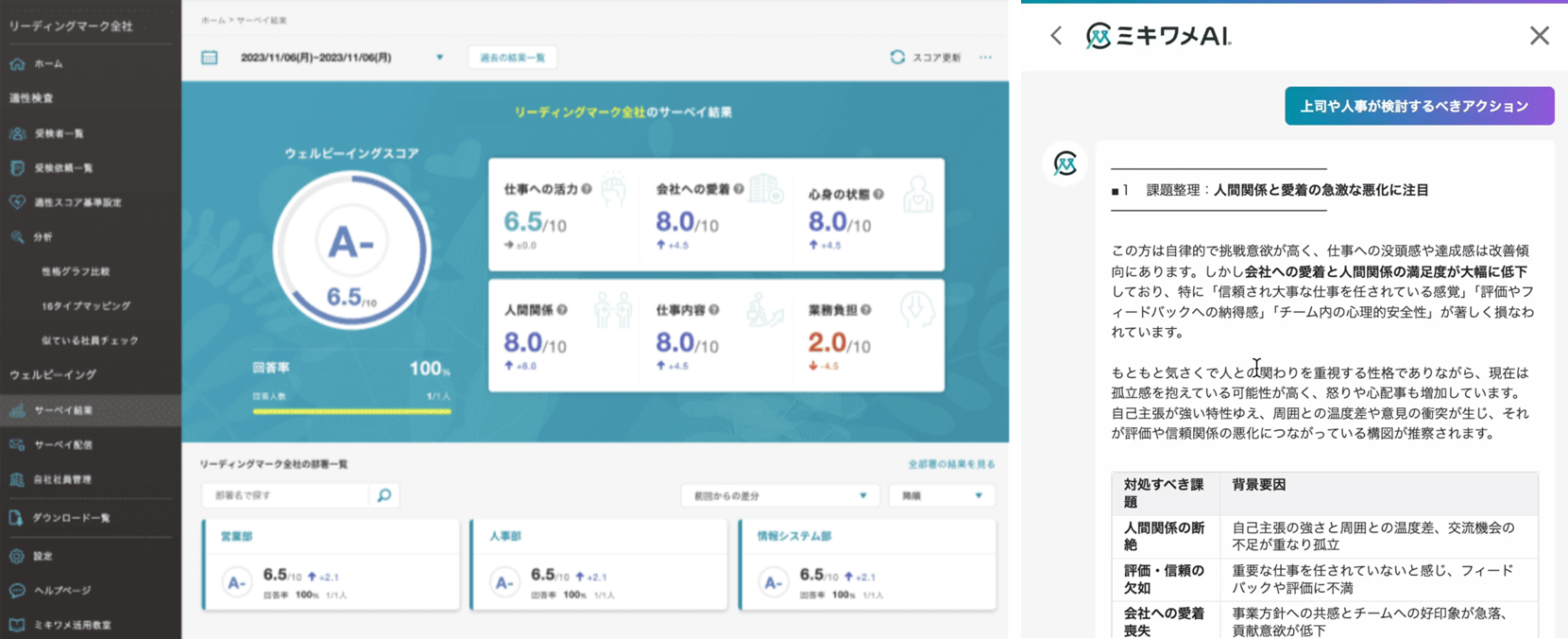The height and width of the screenshot is (639, 1568).
Task: Click the yellow 回答率 progress bar
Action: pyautogui.click(x=351, y=411)
